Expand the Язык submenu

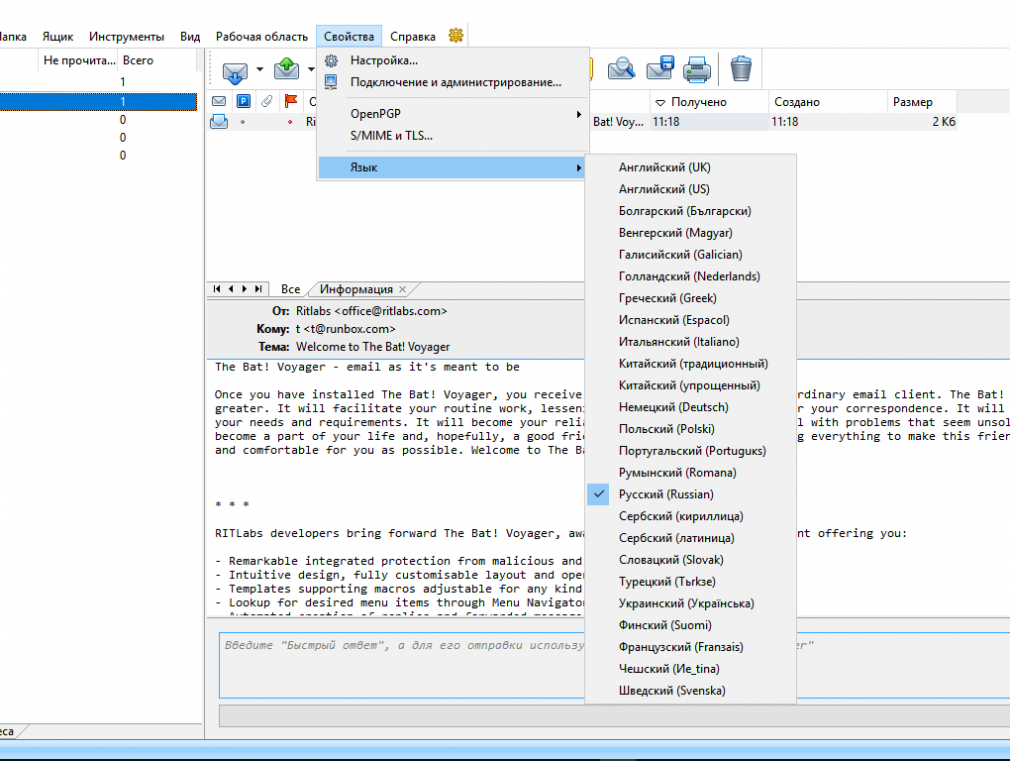coord(453,168)
